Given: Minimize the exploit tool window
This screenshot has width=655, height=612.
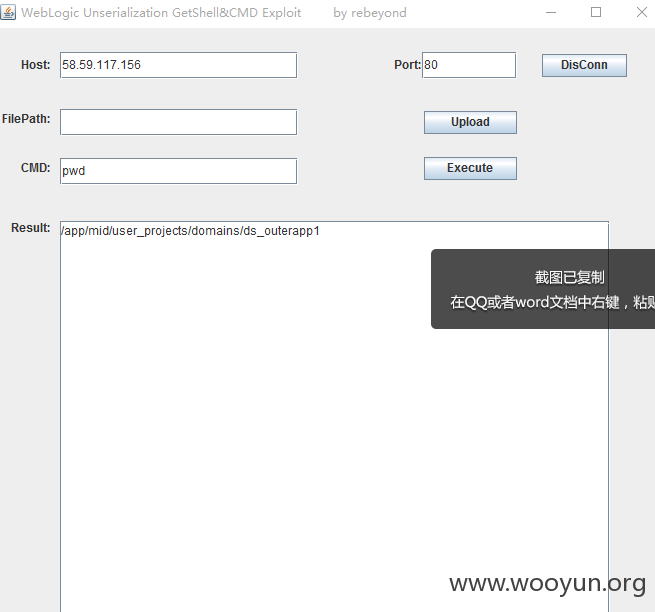Looking at the screenshot, I should pyautogui.click(x=551, y=13).
